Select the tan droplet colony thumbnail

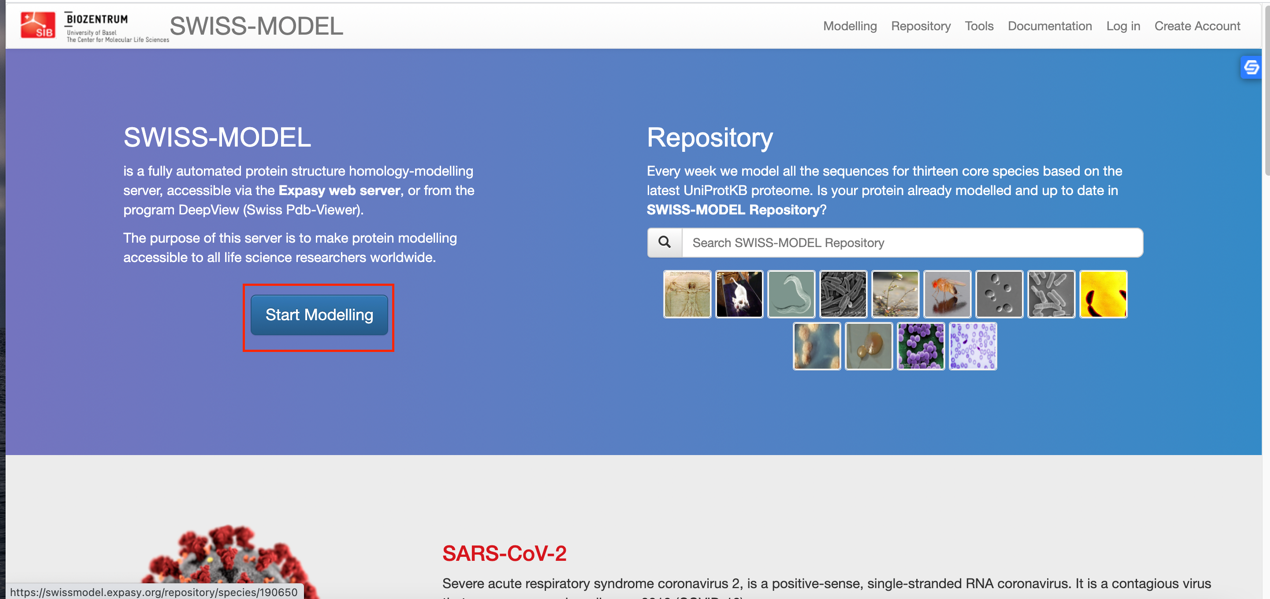point(869,346)
